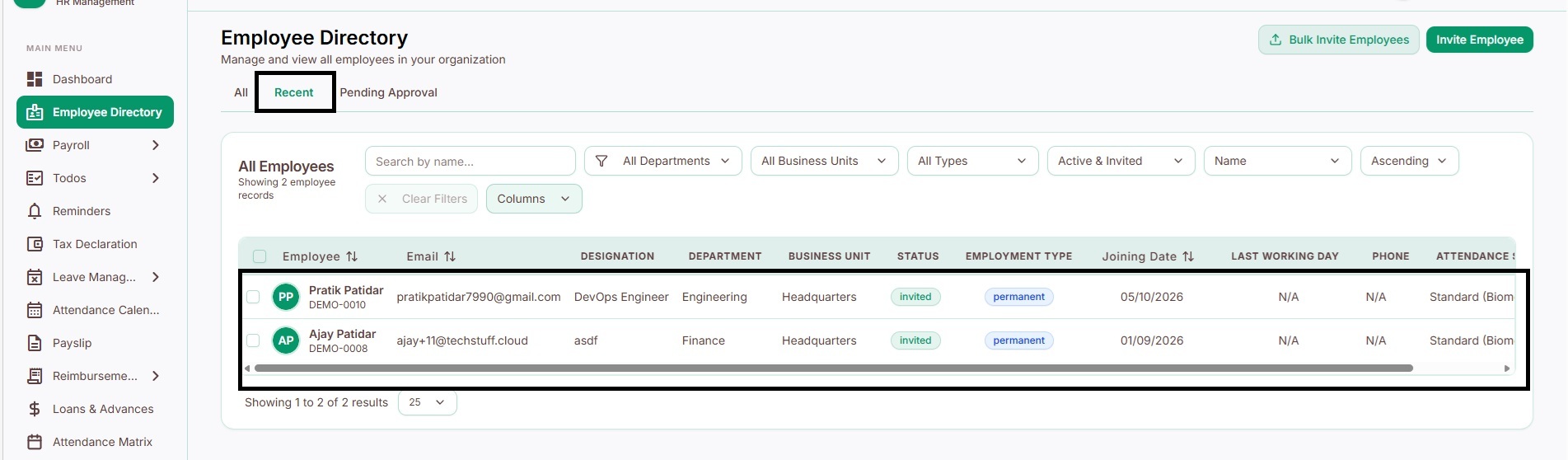Click the Payslip document icon
The height and width of the screenshot is (460, 1568).
35,343
